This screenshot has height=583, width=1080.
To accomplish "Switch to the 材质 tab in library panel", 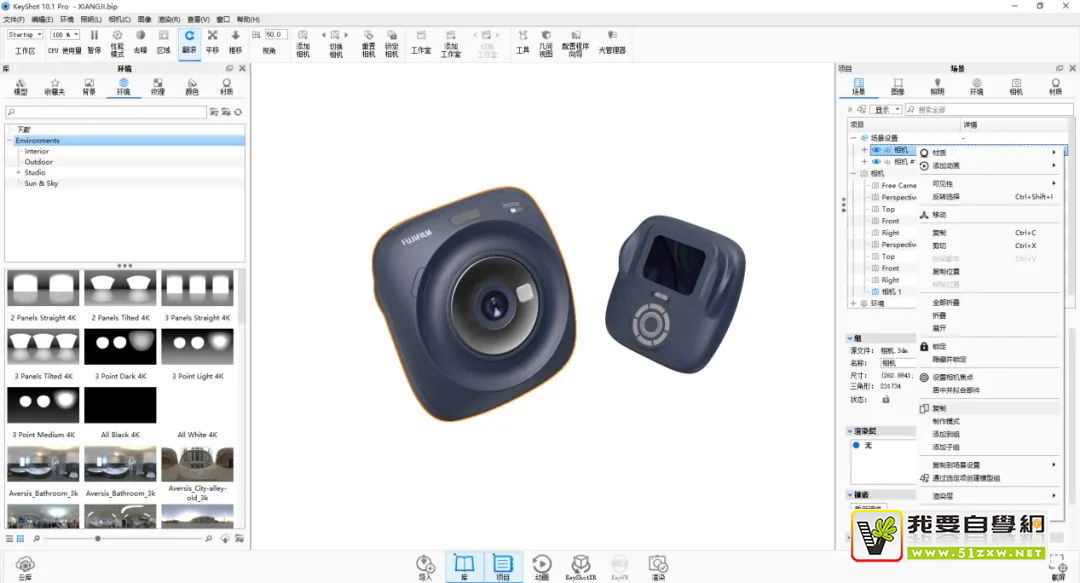I will (x=226, y=86).
